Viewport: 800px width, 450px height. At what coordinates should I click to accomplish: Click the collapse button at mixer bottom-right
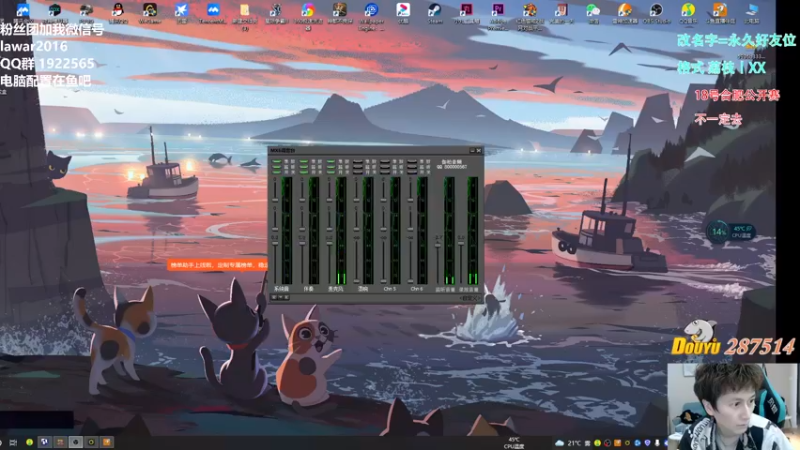tap(470, 298)
